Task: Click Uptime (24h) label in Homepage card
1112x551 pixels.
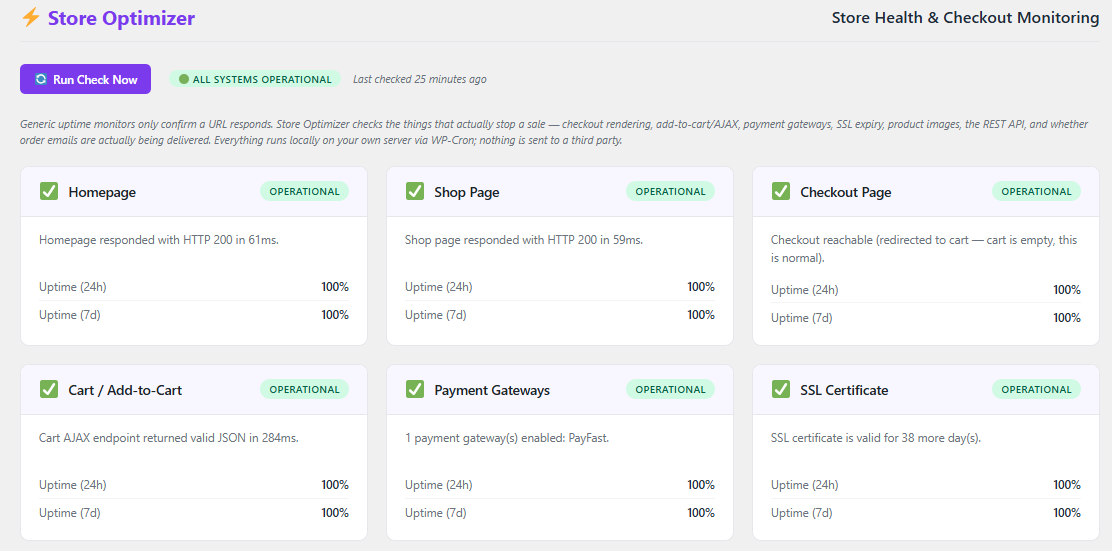Action: 73,286
